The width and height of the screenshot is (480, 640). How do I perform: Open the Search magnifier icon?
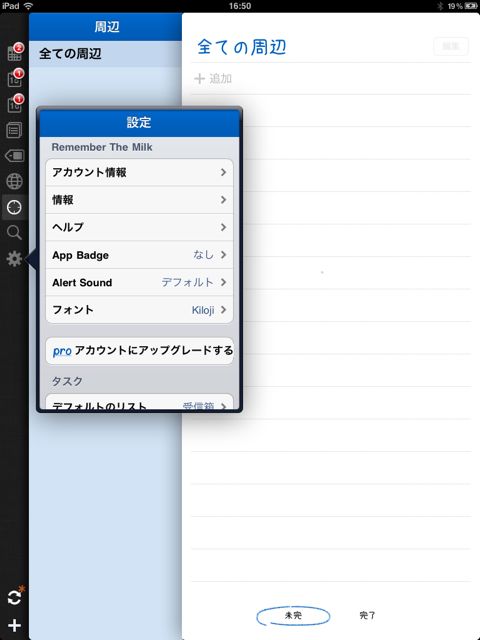click(x=15, y=233)
